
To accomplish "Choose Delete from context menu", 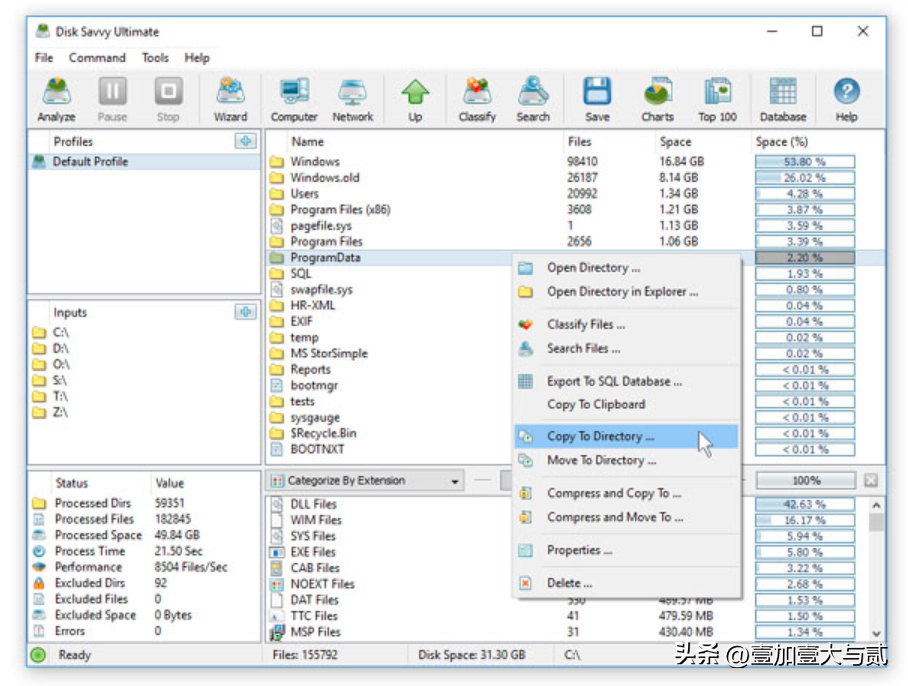I will coord(627,582).
